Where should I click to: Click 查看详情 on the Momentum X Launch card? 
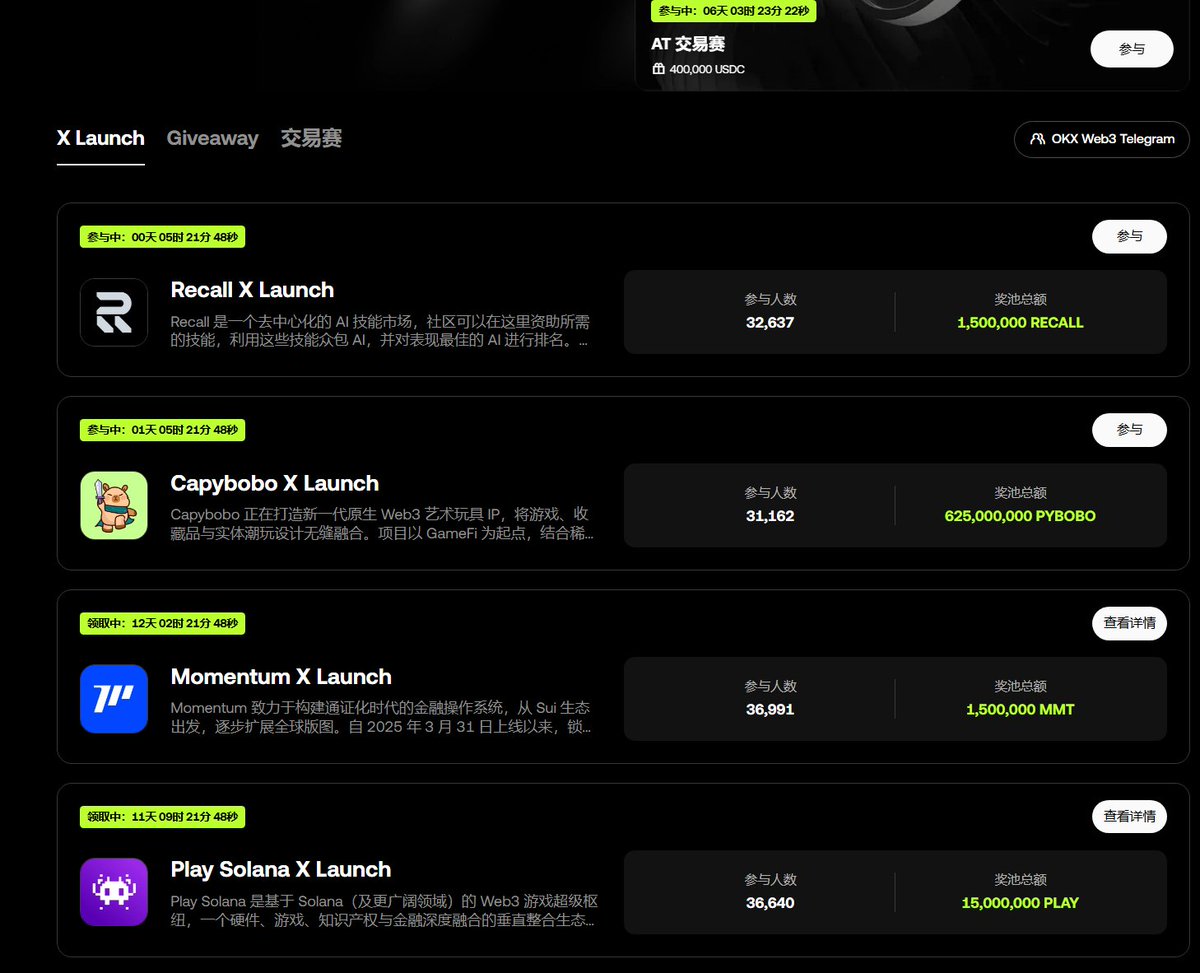[1129, 623]
